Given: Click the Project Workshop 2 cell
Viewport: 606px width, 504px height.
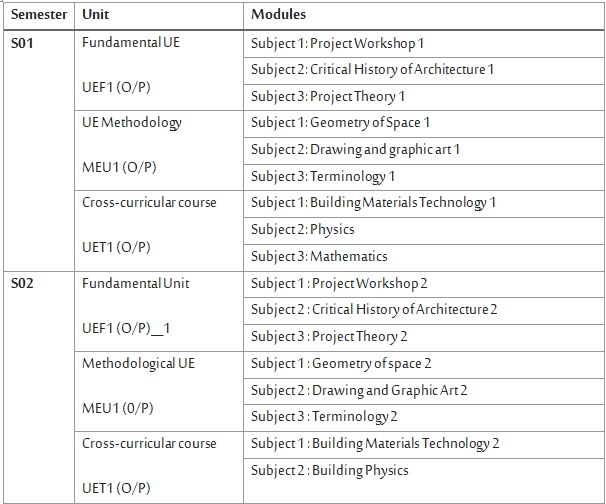Looking at the screenshot, I should [340, 283].
